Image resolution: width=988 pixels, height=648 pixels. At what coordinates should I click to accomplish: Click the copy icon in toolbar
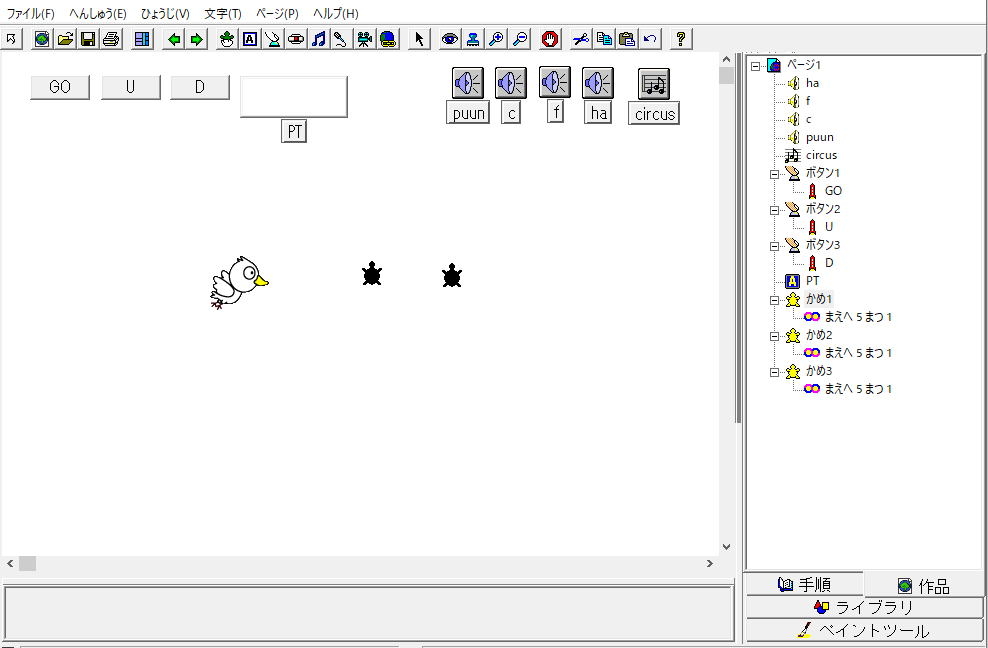[604, 39]
